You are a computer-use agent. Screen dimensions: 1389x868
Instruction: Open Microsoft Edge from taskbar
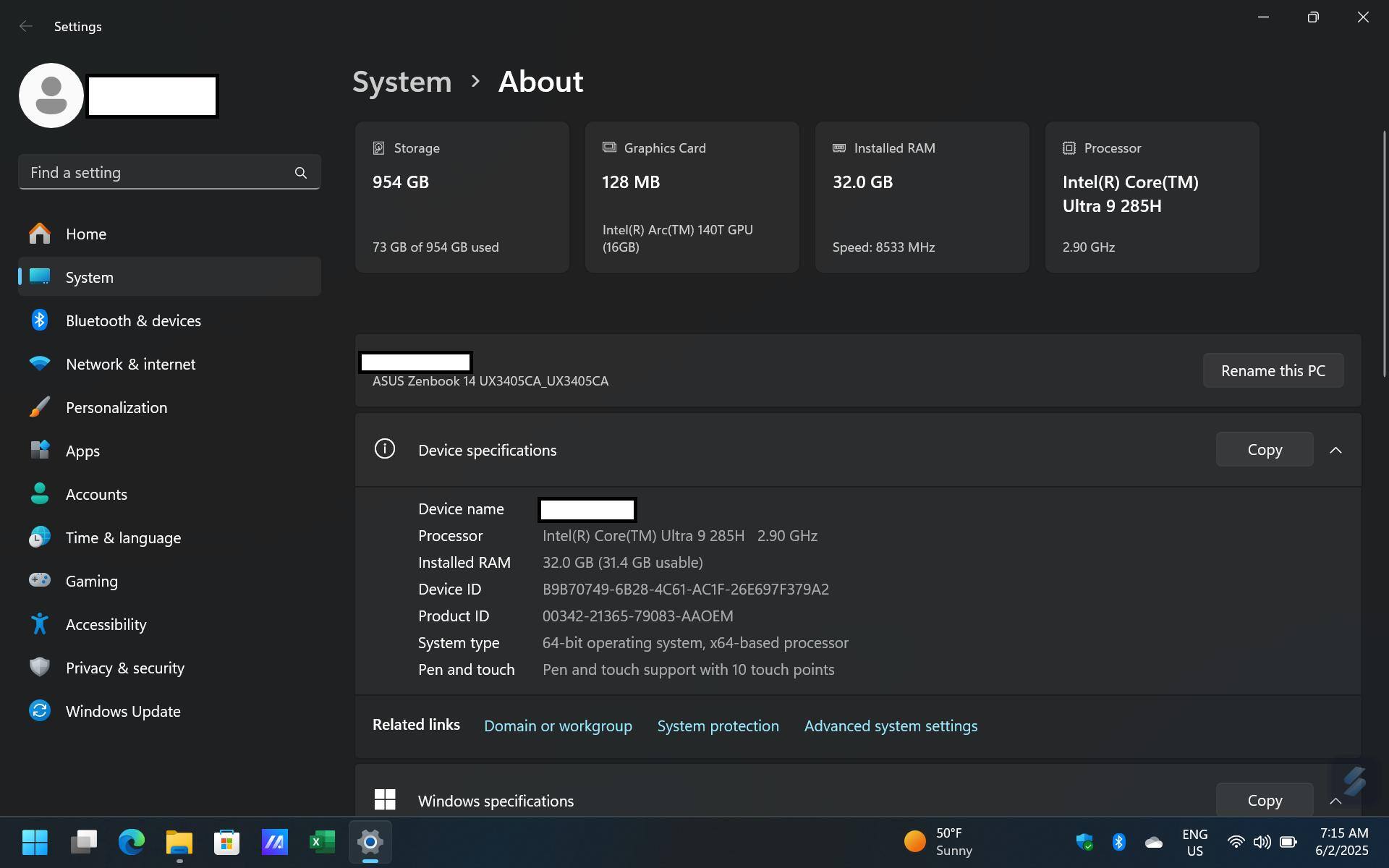point(131,842)
